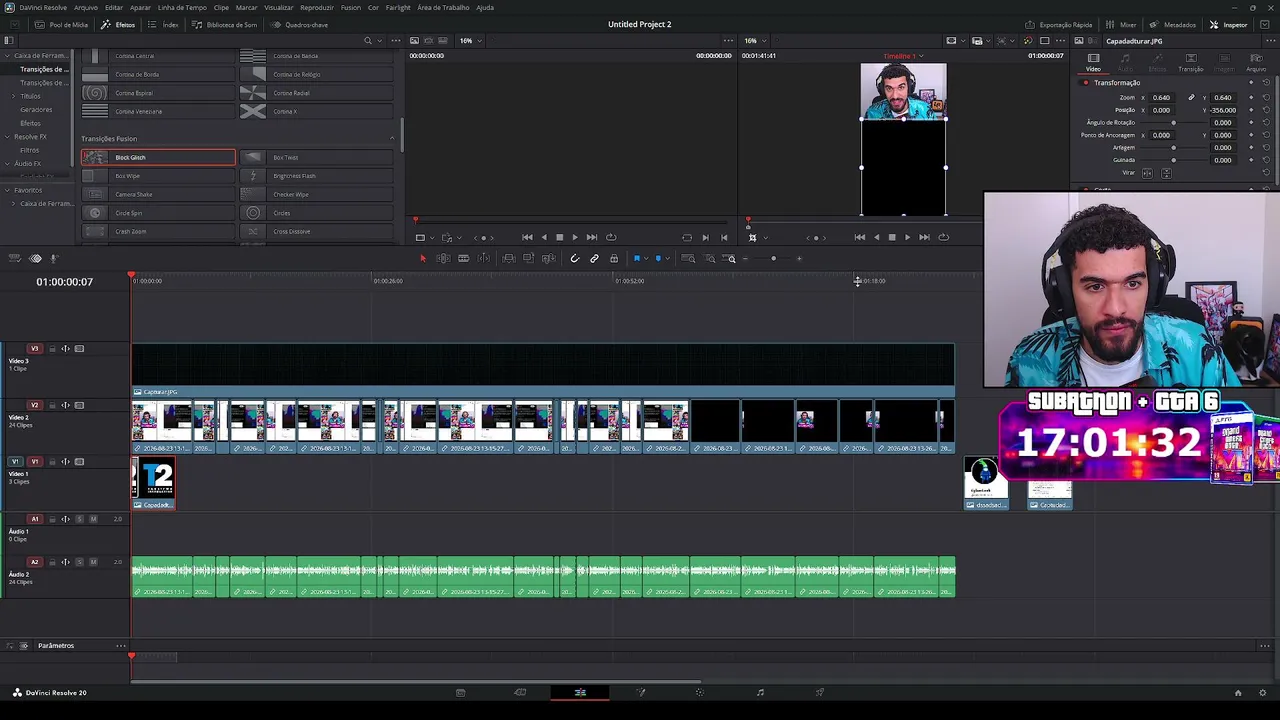Add keyframe for Posição in Inspector
The height and width of the screenshot is (720, 1280).
pyautogui.click(x=1251, y=110)
